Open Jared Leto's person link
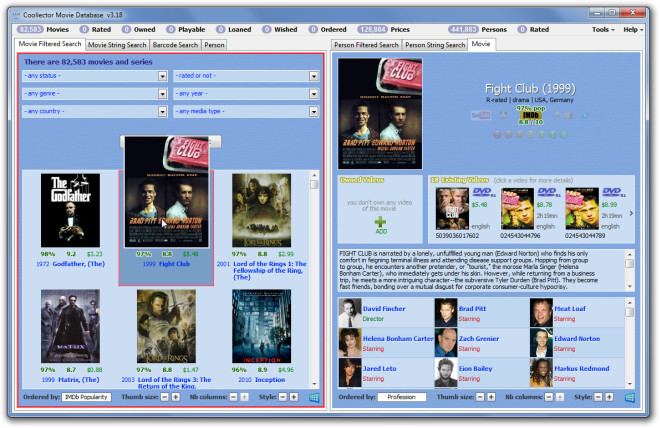Image resolution: width=660 pixels, height=428 pixels. [379, 368]
